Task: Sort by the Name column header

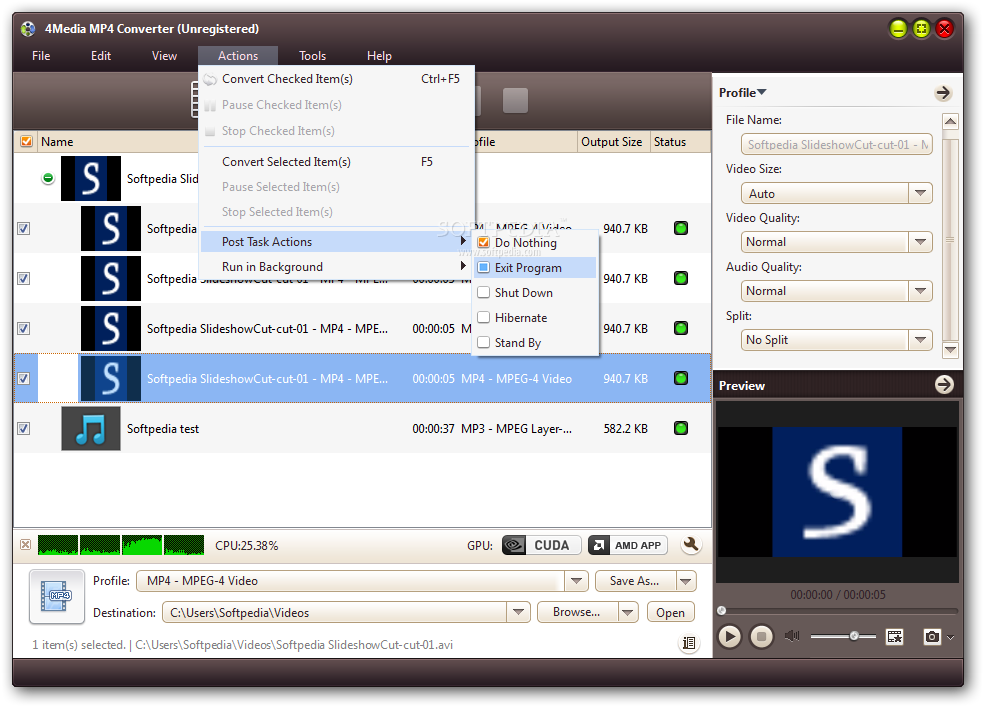Action: [118, 142]
